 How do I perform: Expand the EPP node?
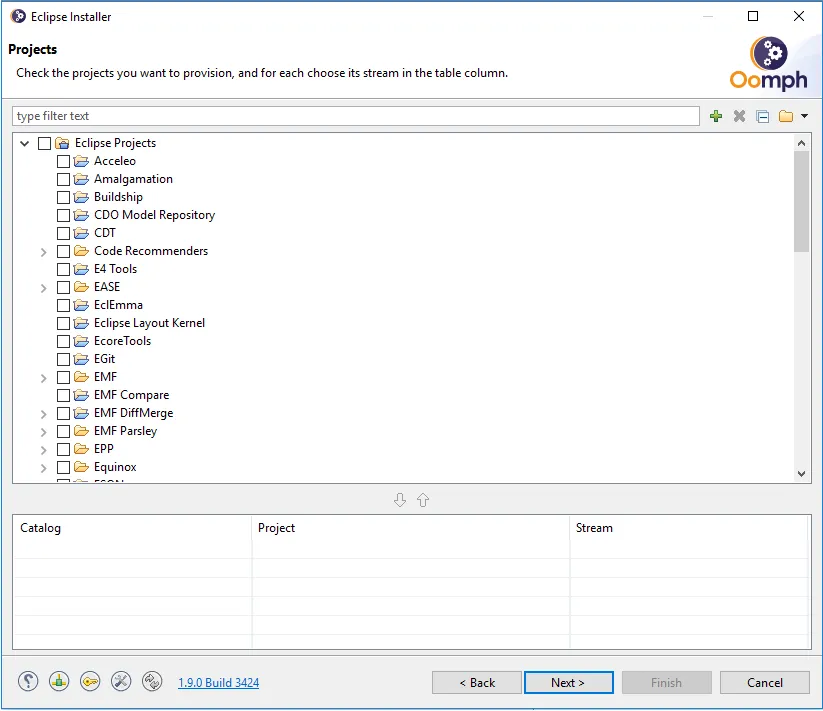point(44,450)
